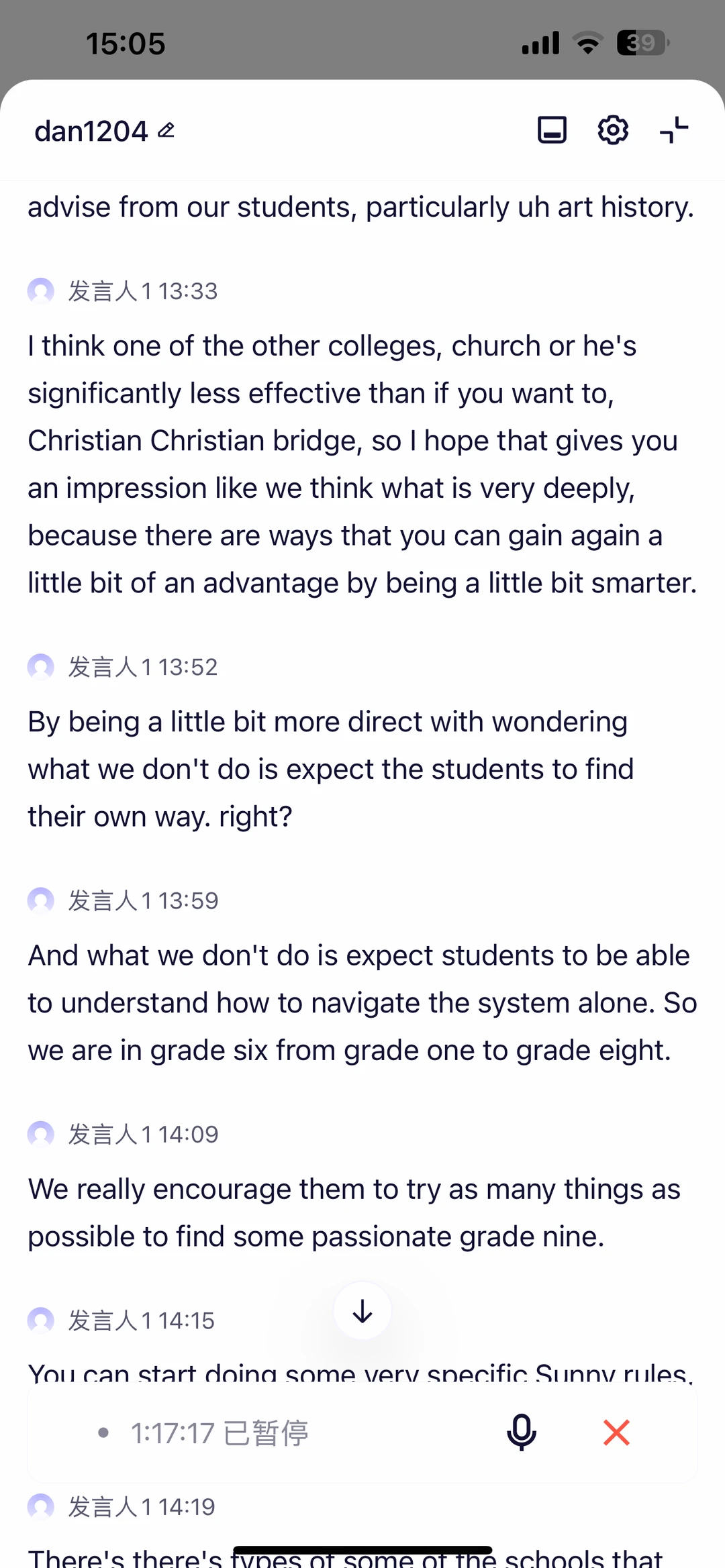Open the subtitle display panel icon
725x1568 pixels.
click(552, 130)
